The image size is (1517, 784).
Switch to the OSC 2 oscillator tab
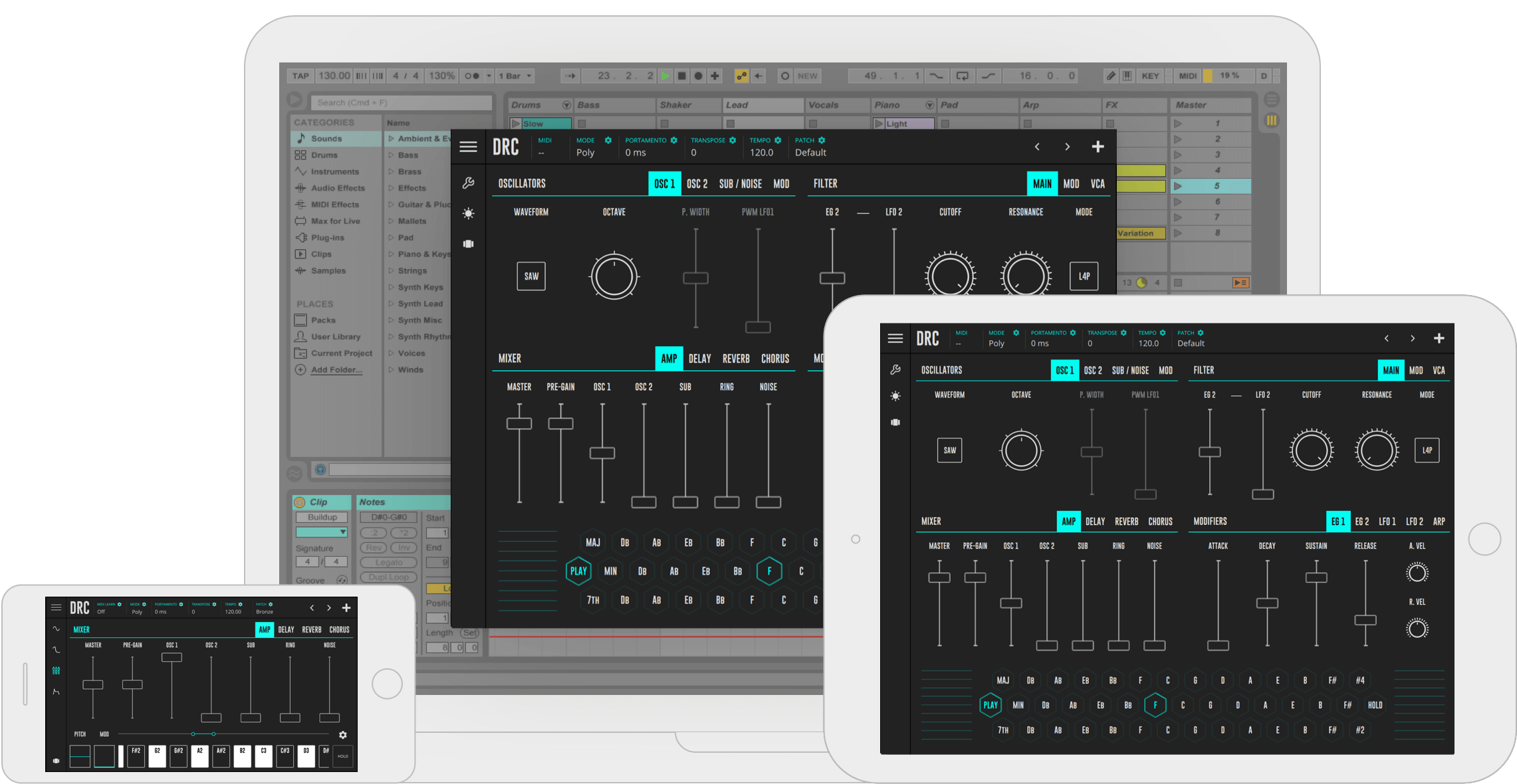pyautogui.click(x=697, y=183)
